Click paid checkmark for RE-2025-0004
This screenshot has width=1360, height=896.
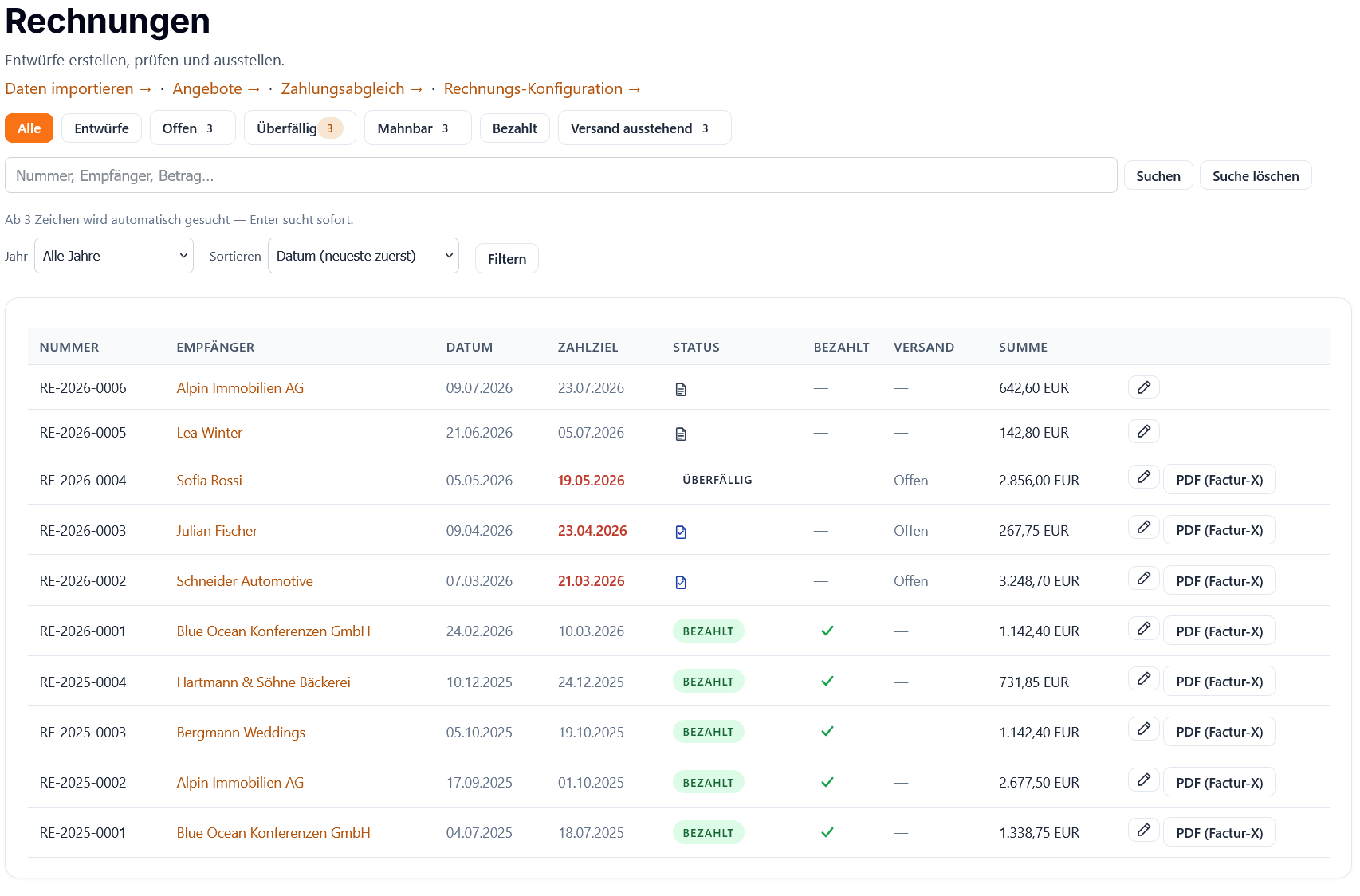(827, 681)
